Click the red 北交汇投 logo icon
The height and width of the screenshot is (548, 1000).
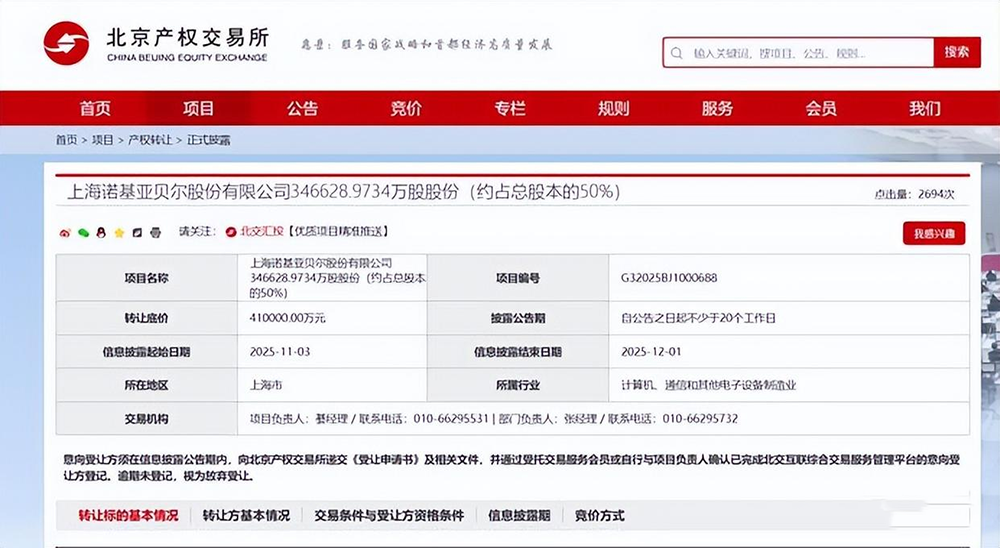(231, 233)
